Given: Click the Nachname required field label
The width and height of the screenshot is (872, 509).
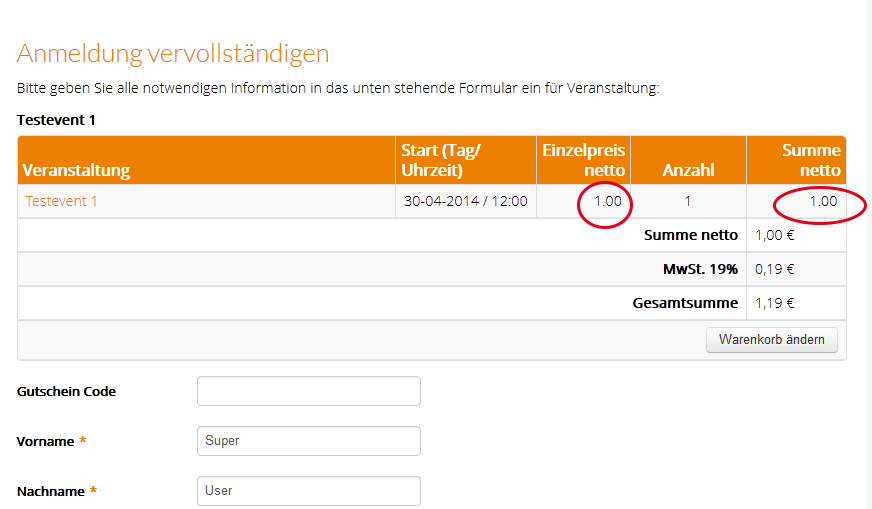Looking at the screenshot, I should (x=51, y=491).
